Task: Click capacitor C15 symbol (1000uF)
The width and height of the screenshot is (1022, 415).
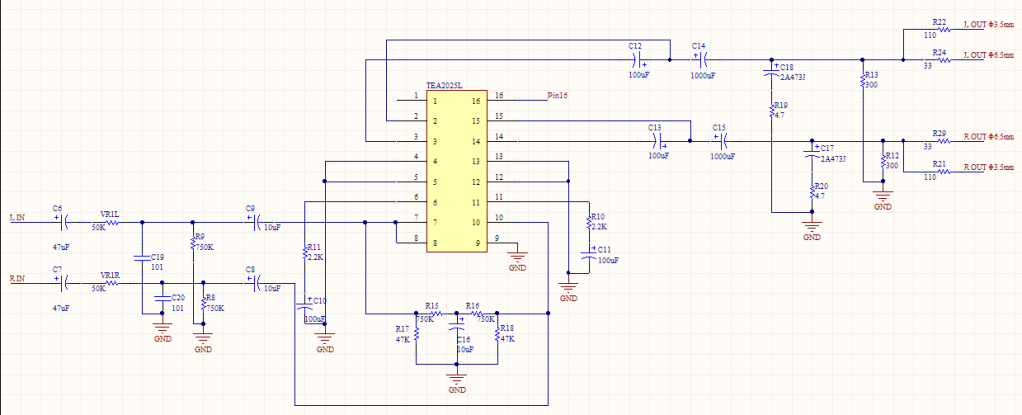Action: (x=719, y=141)
